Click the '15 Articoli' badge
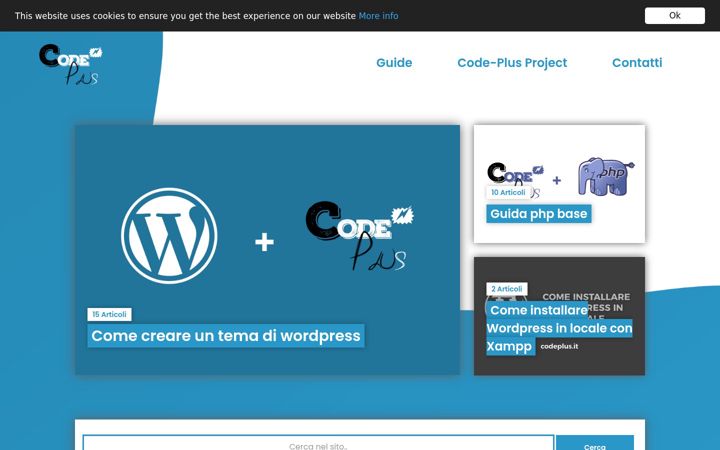 point(109,315)
